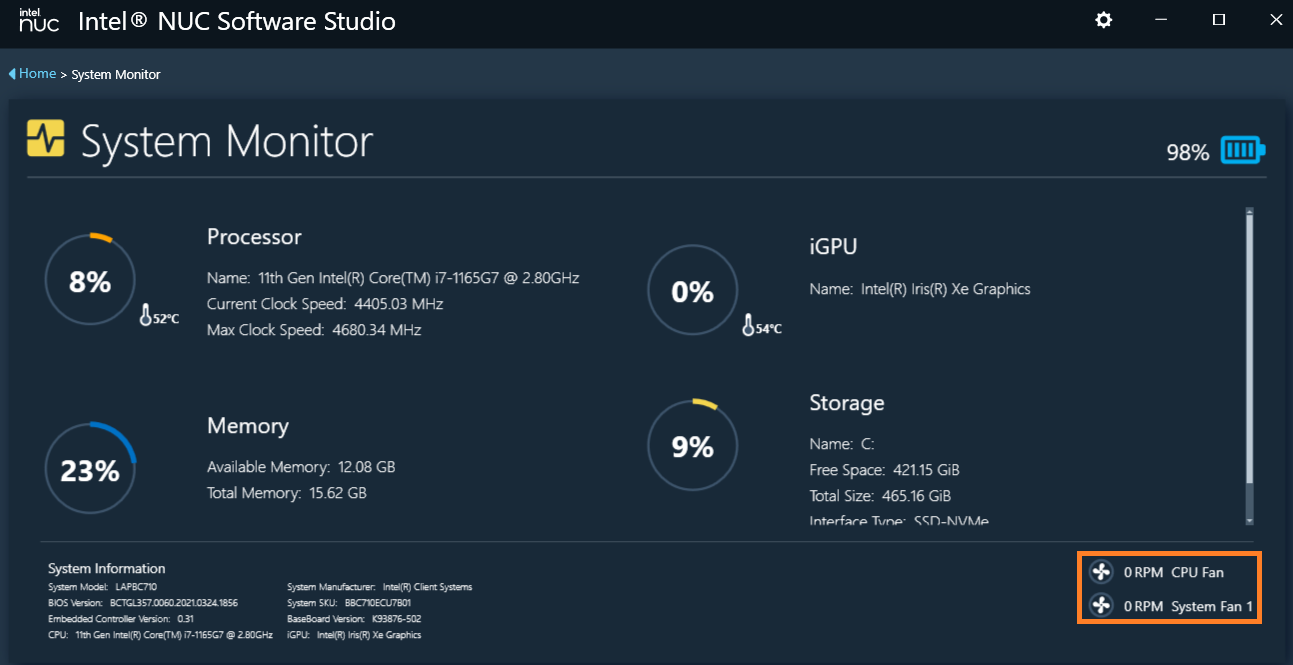Click the CPU Fan icon
This screenshot has height=665, width=1293.
1101,573
